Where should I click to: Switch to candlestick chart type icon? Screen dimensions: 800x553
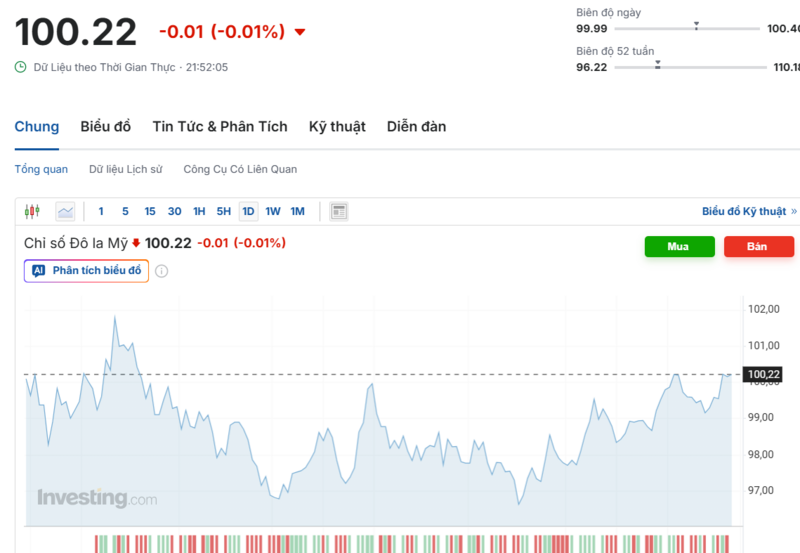[32, 211]
